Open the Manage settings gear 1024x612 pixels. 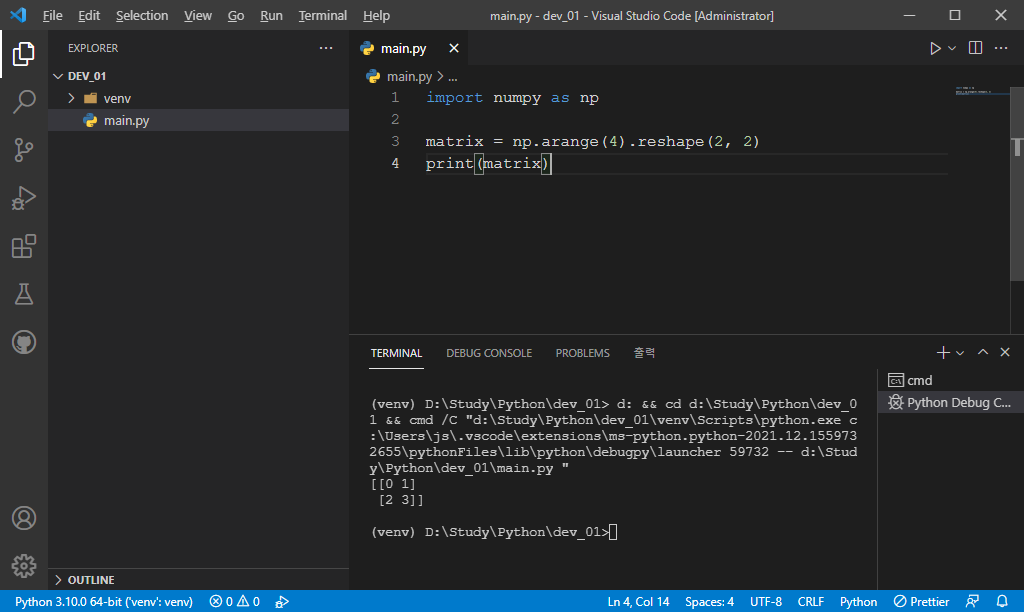pyautogui.click(x=24, y=564)
